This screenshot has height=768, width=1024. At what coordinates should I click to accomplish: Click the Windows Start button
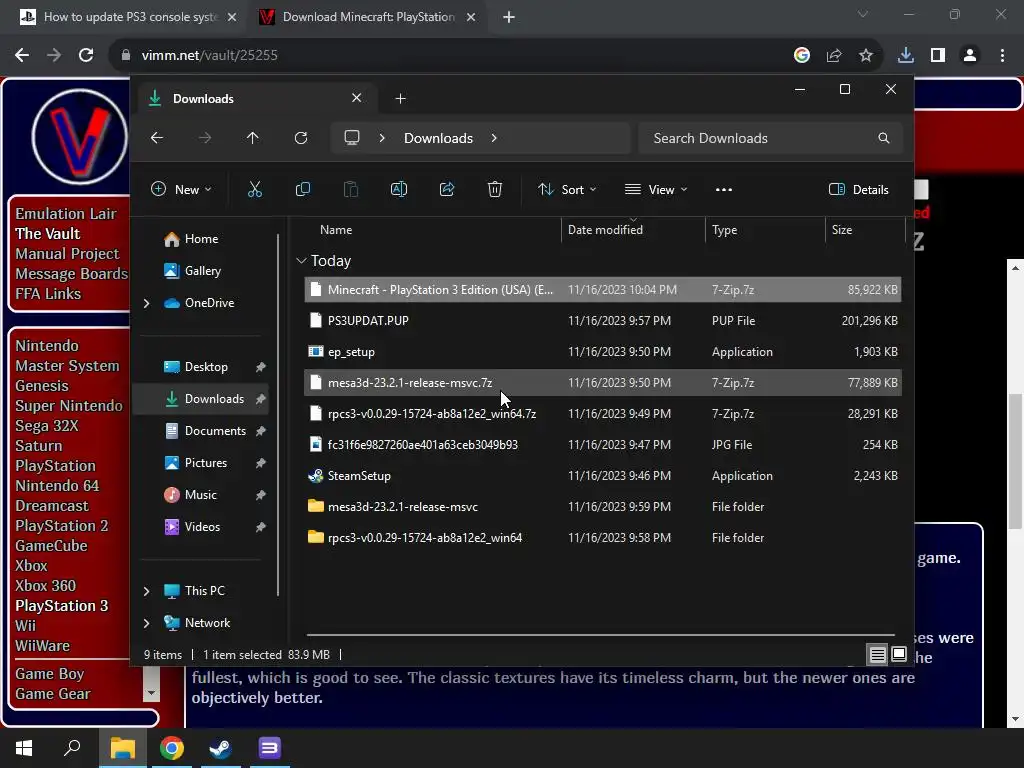24,748
